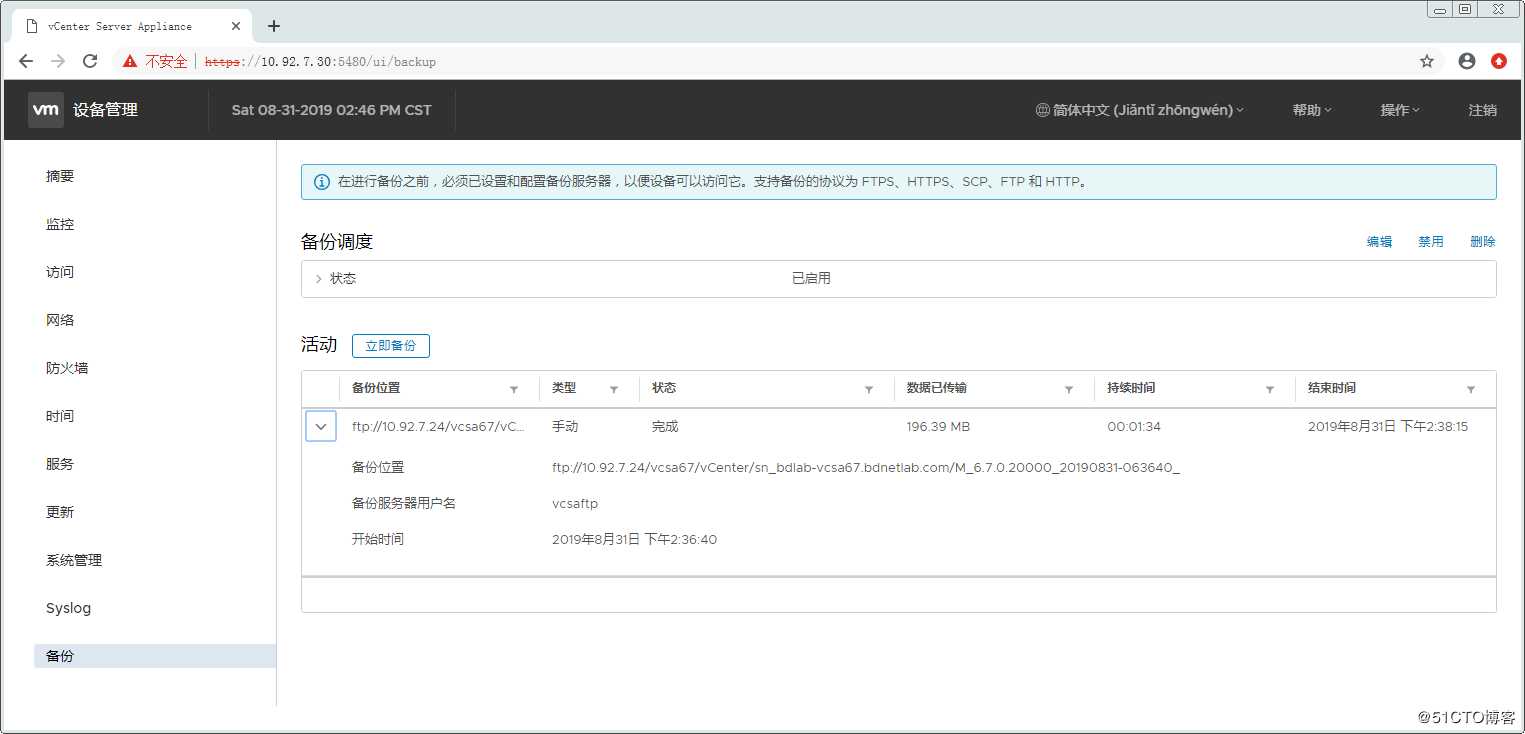Filter the 结束时间 column
The width and height of the screenshot is (1525, 734).
[1471, 389]
